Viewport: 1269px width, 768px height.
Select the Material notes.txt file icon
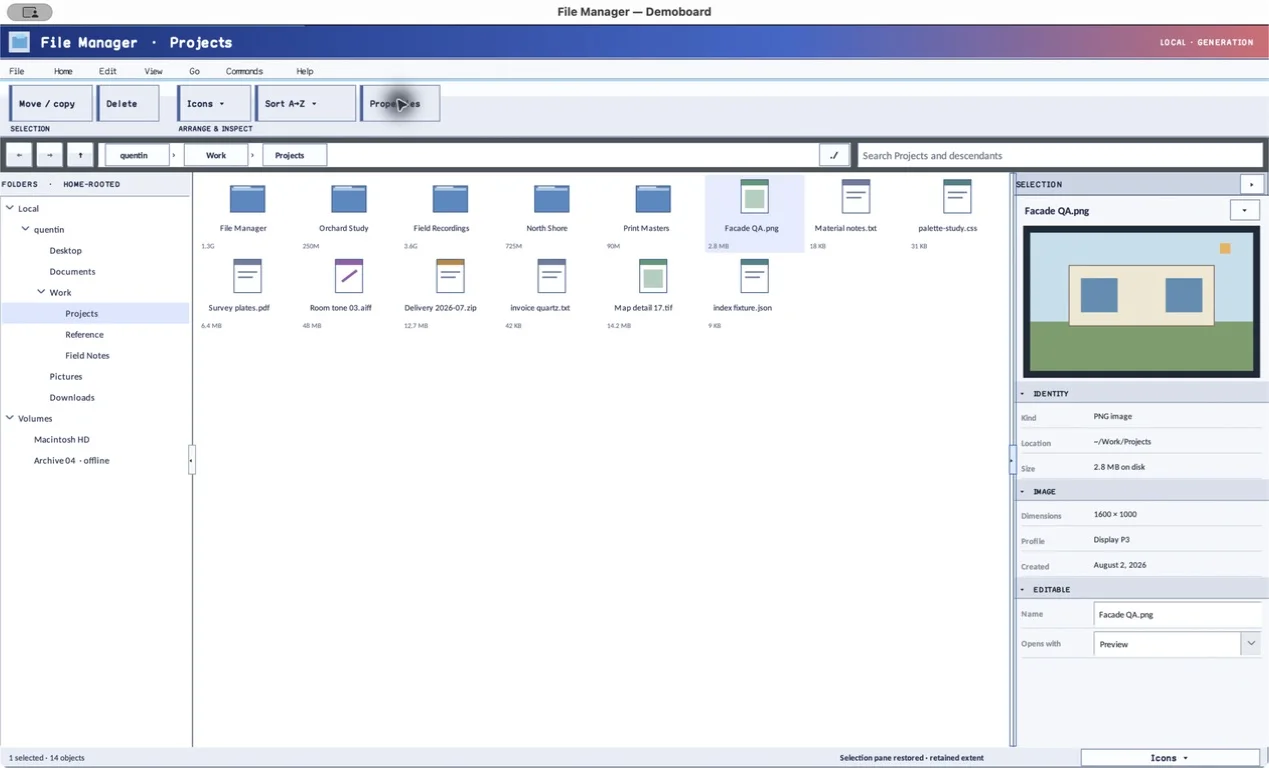[856, 196]
